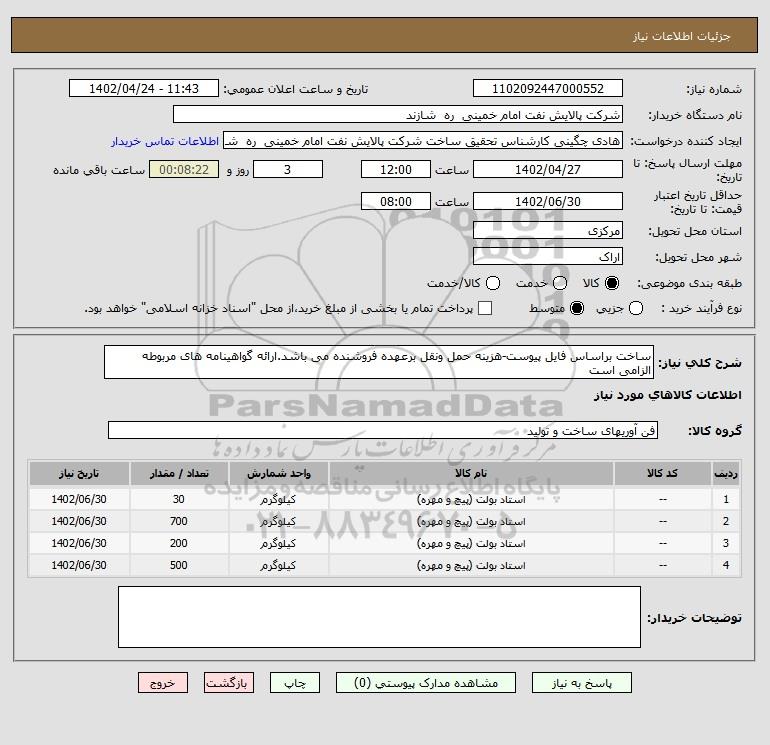Click the validity time 08:00 field
Image resolution: width=770 pixels, height=745 pixels.
(396, 201)
